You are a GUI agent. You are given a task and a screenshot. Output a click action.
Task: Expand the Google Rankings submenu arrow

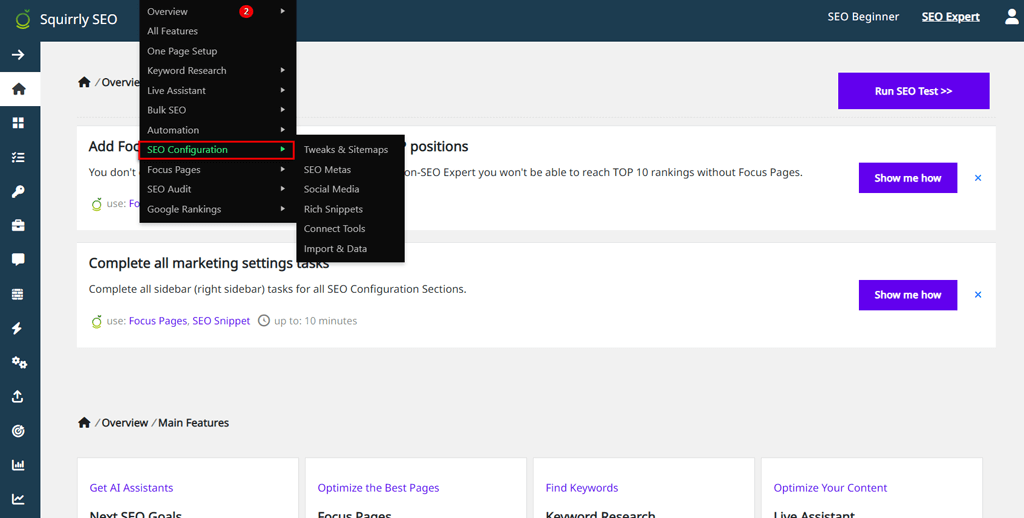click(283, 208)
